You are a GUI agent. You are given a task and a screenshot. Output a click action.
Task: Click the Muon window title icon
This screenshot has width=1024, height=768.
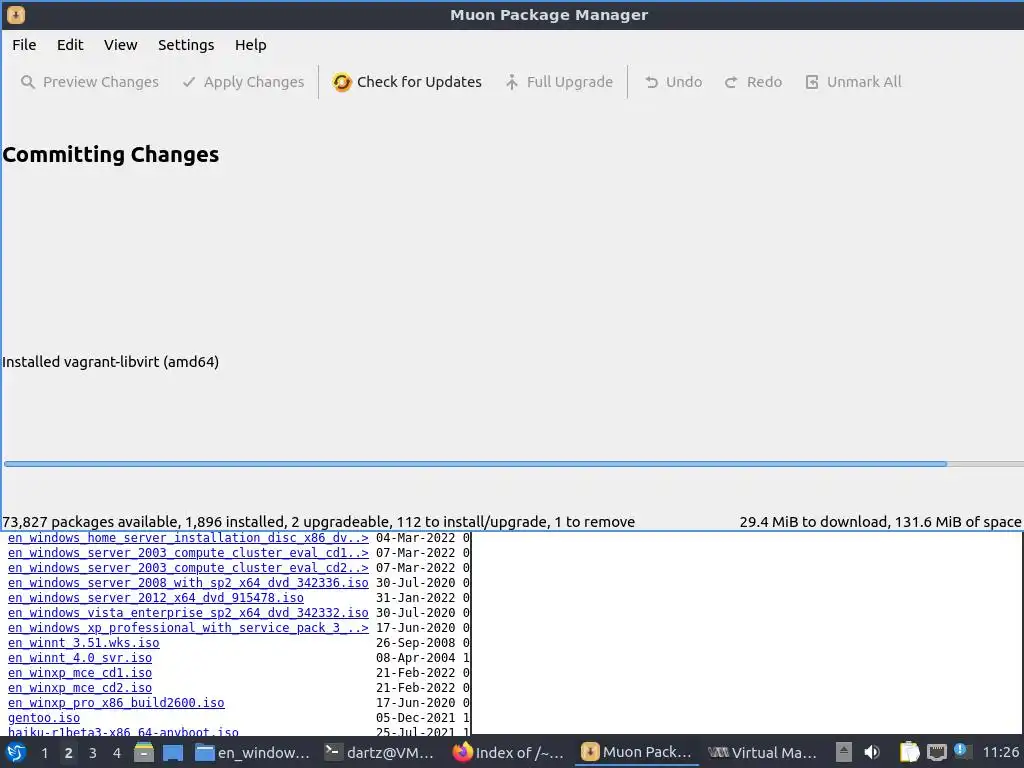(16, 14)
